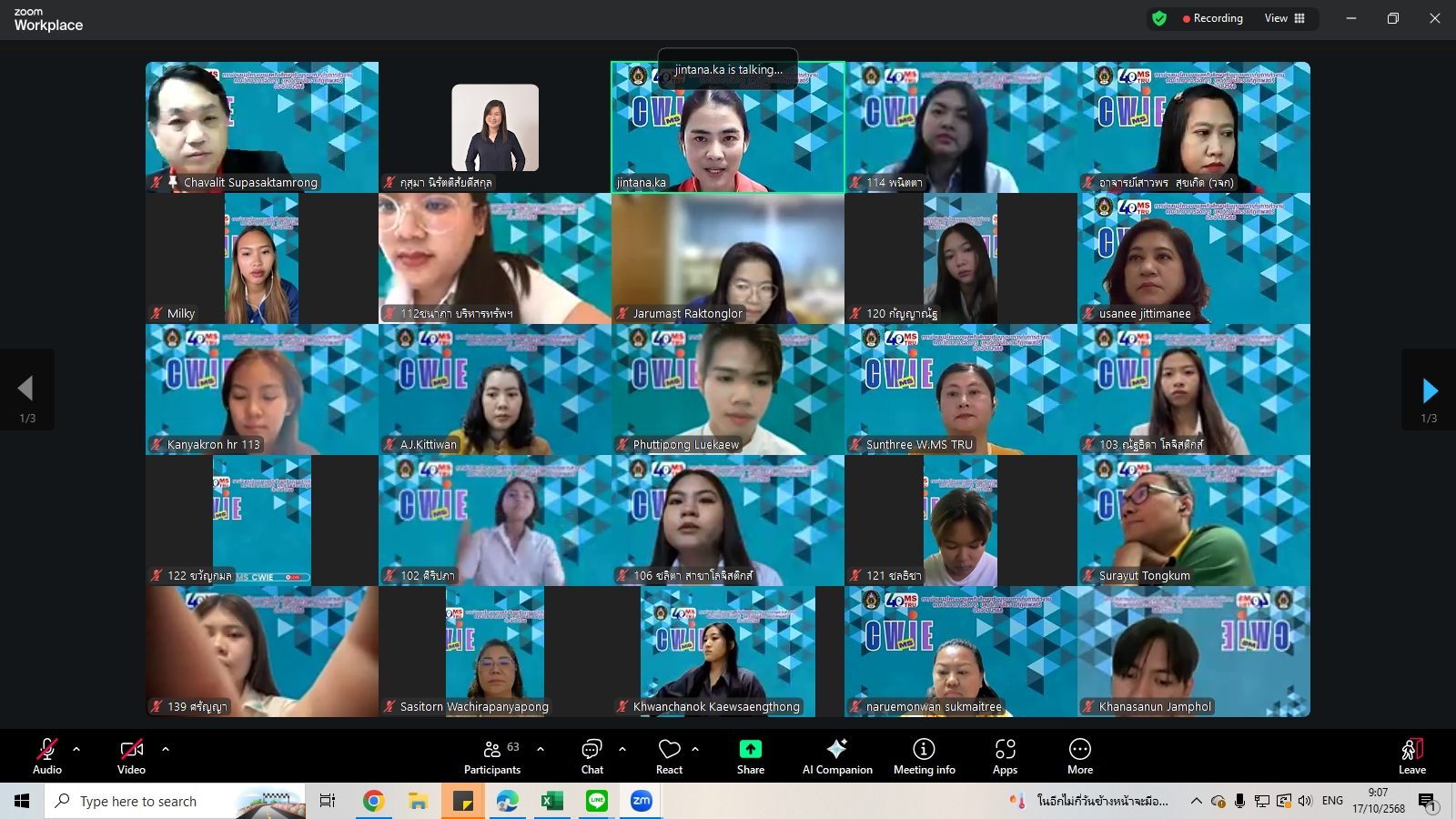Click the green Share screen button

pyautogui.click(x=750, y=755)
